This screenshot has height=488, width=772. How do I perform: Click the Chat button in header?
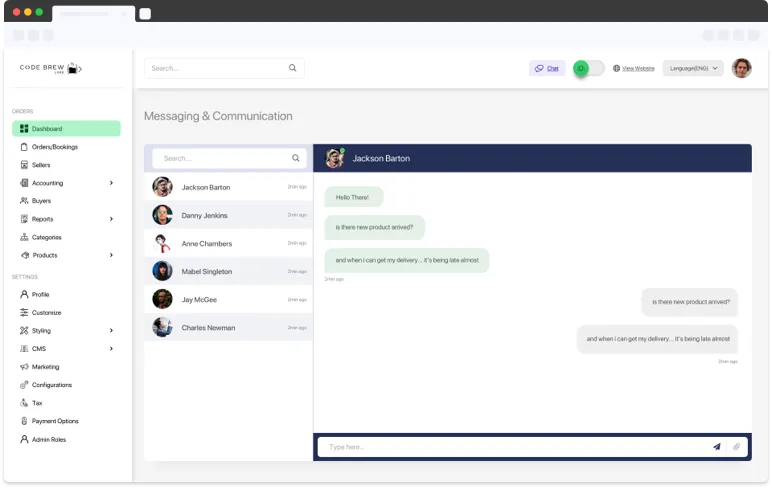point(547,68)
